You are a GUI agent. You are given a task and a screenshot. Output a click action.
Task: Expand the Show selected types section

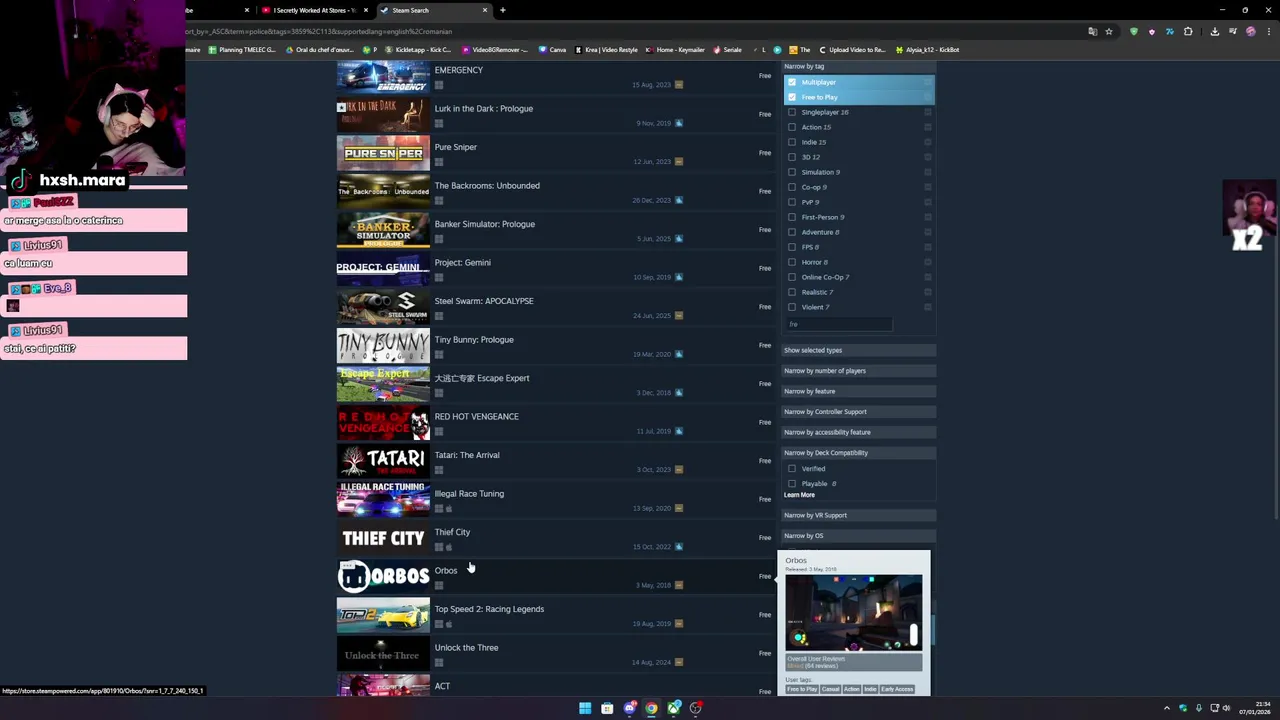pyautogui.click(x=858, y=350)
